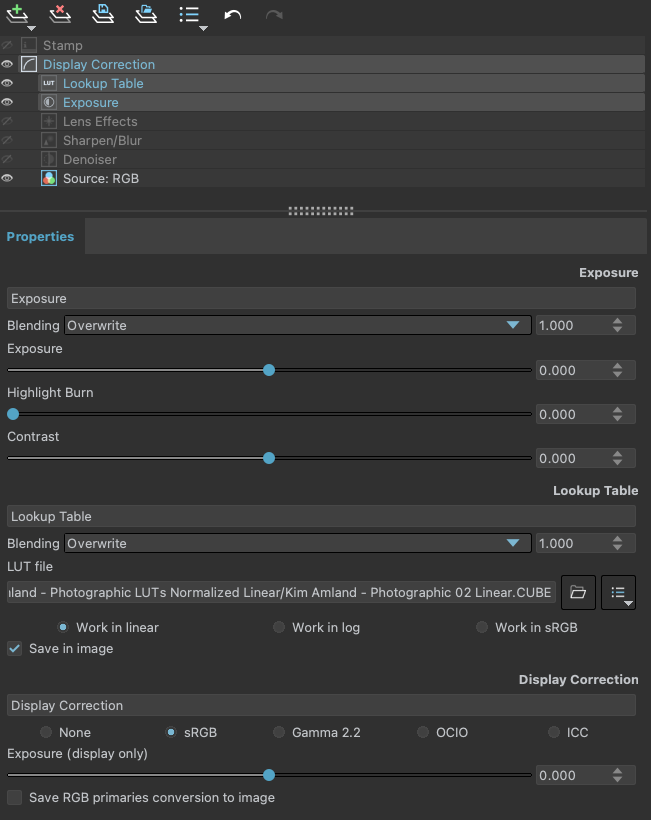The width and height of the screenshot is (651, 820).
Task: Click the load layer tree icon
Action: pos(146,14)
